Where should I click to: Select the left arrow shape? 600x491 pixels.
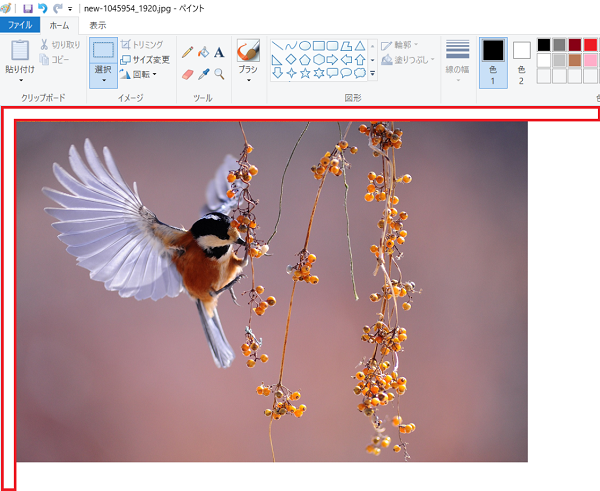[x=346, y=60]
